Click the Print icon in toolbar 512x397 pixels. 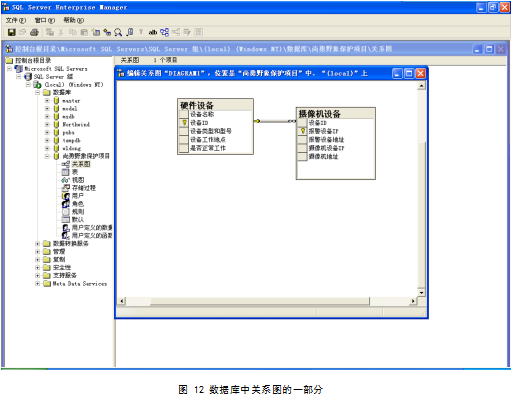click(34, 32)
